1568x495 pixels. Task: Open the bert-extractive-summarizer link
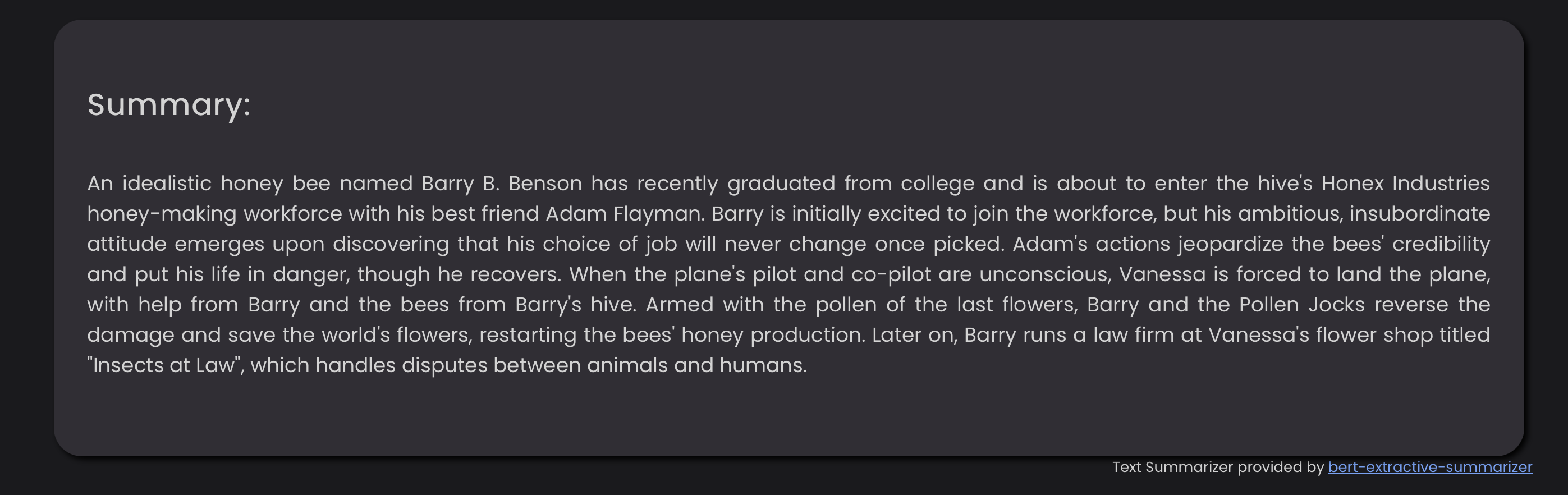[1430, 467]
